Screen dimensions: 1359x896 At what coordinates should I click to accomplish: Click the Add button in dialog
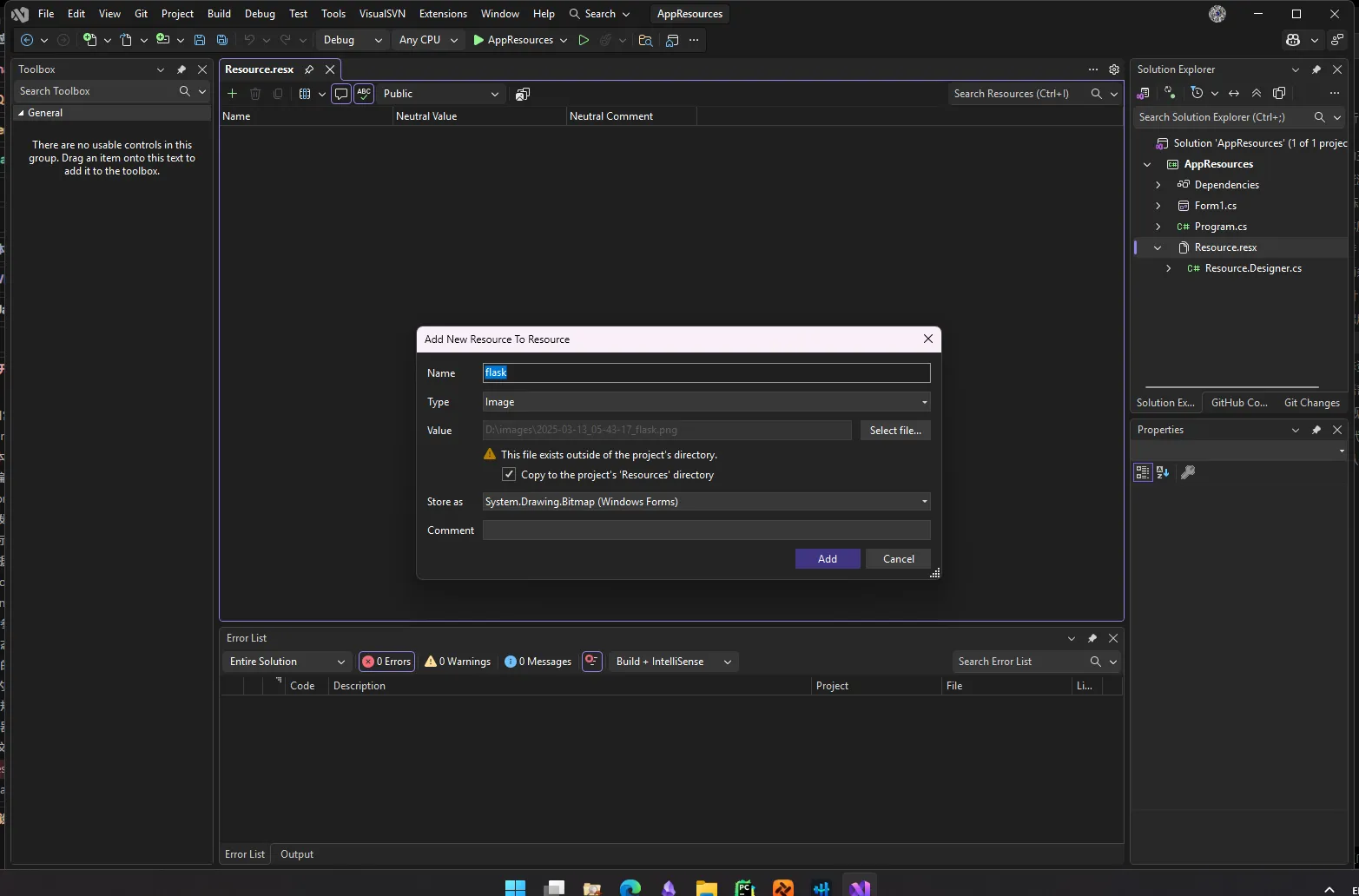[x=827, y=559]
